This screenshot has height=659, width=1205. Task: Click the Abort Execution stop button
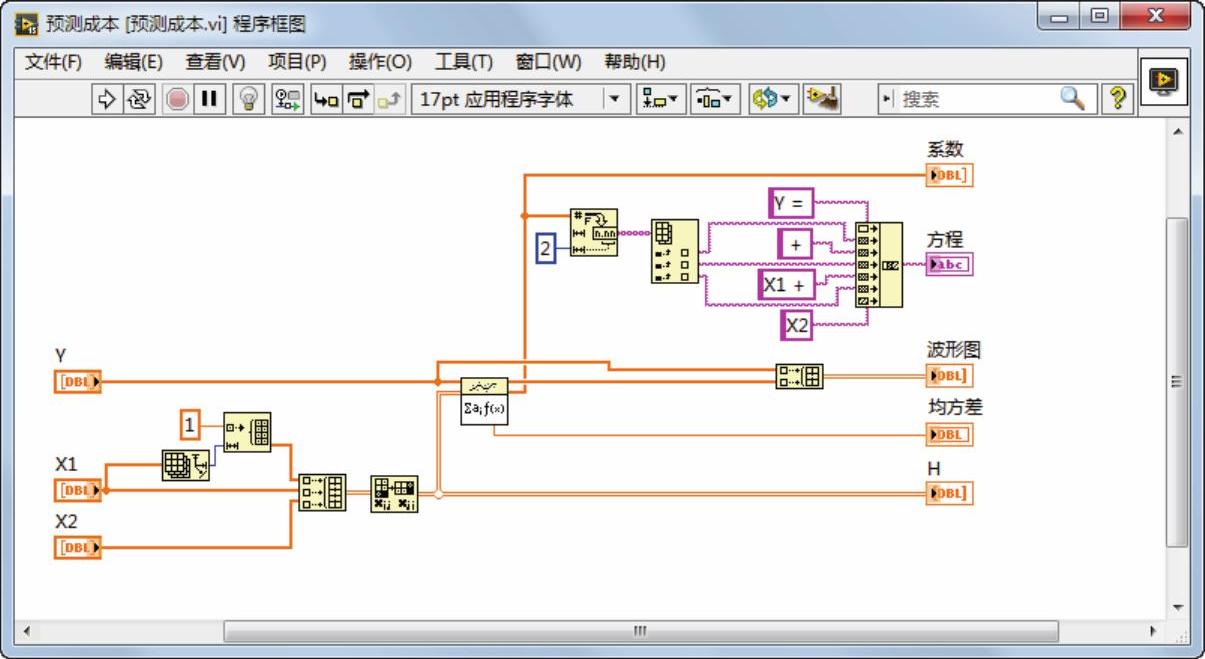(177, 99)
